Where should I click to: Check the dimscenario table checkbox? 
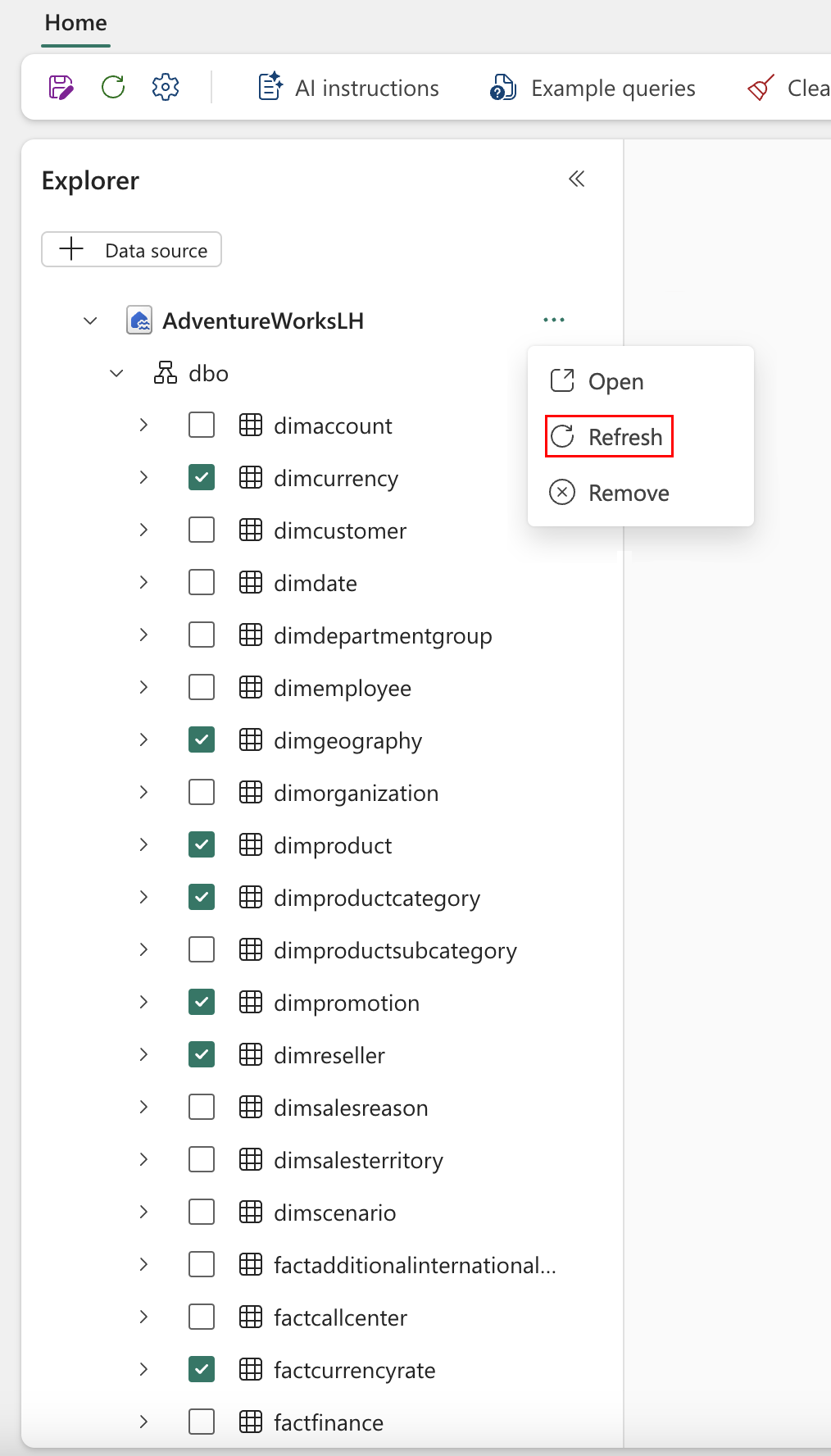(x=202, y=1213)
